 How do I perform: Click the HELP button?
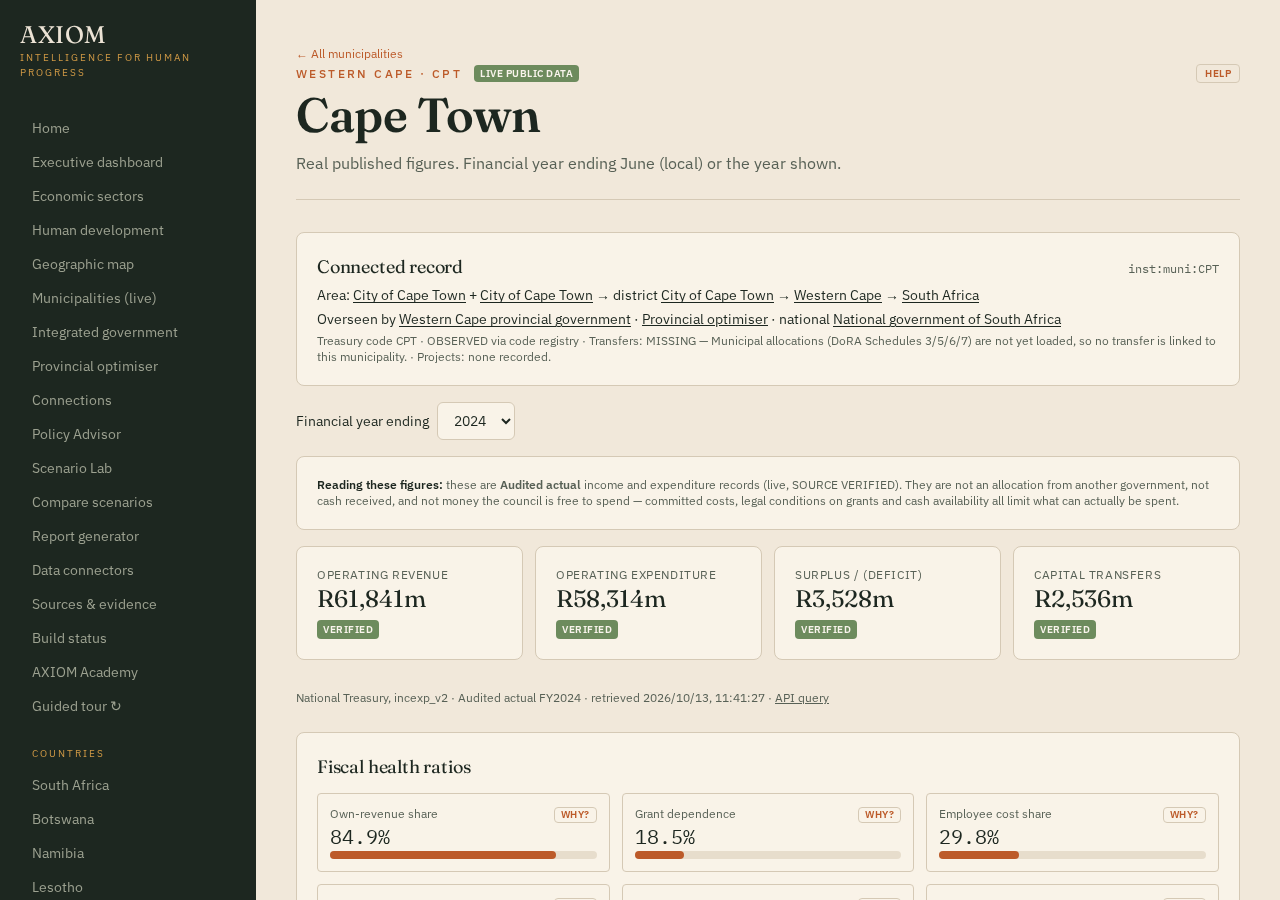pos(1218,73)
